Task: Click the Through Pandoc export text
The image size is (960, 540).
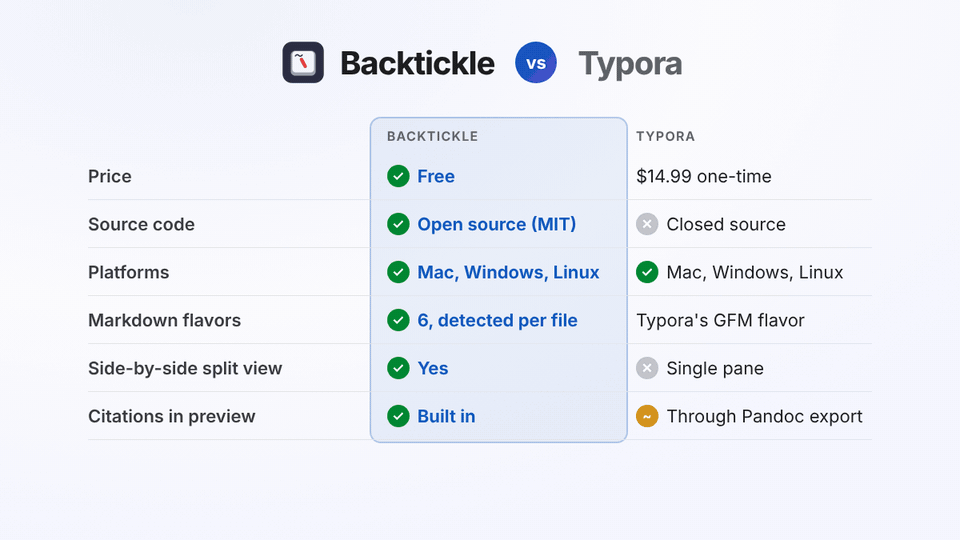Action: pos(765,416)
